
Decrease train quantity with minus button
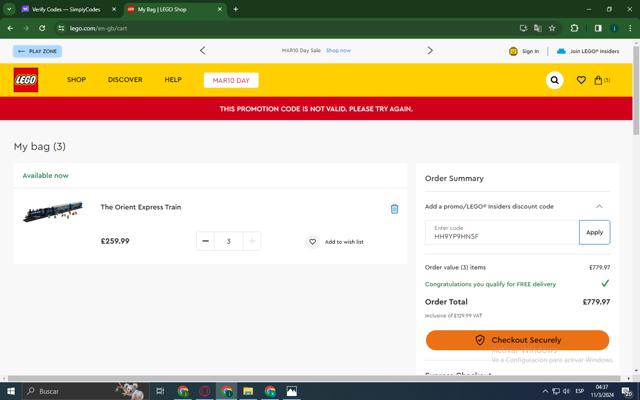click(206, 241)
